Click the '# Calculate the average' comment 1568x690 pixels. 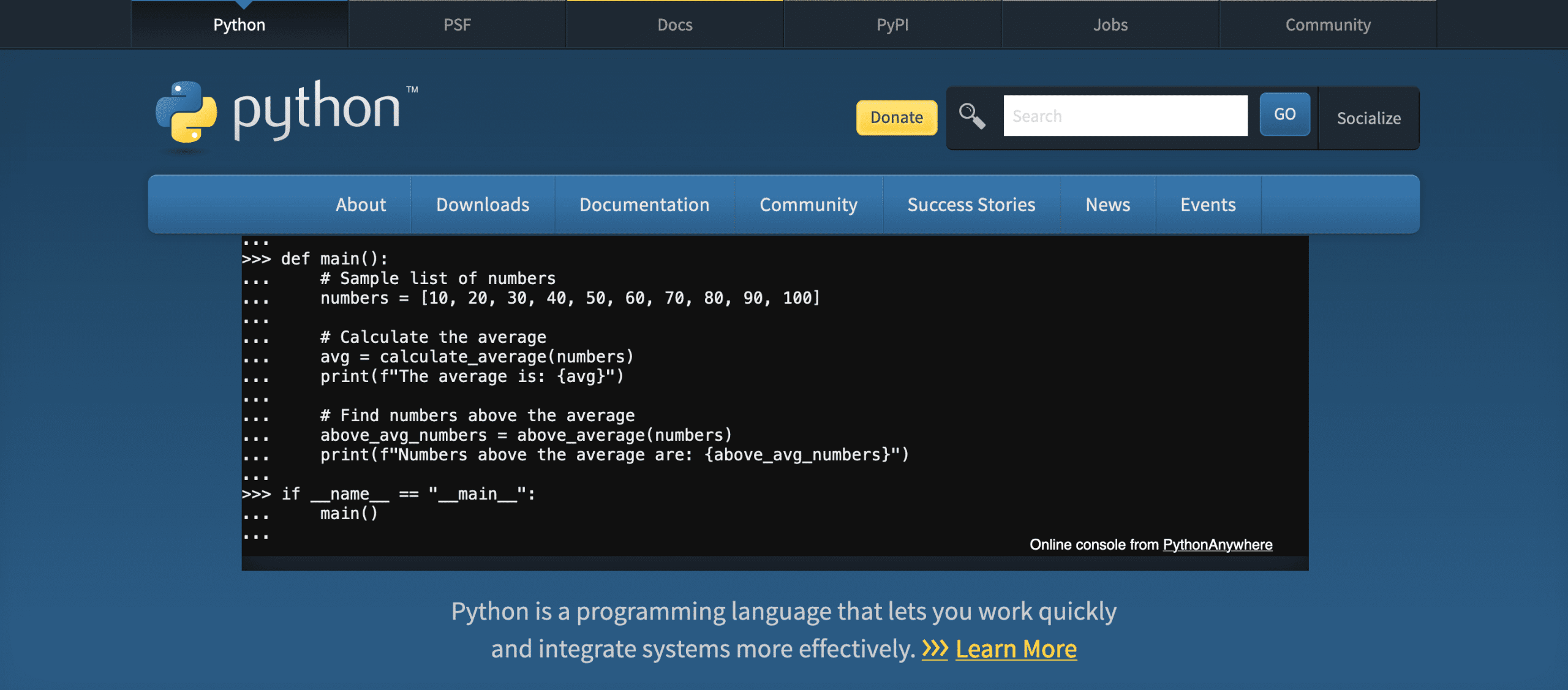coord(433,337)
